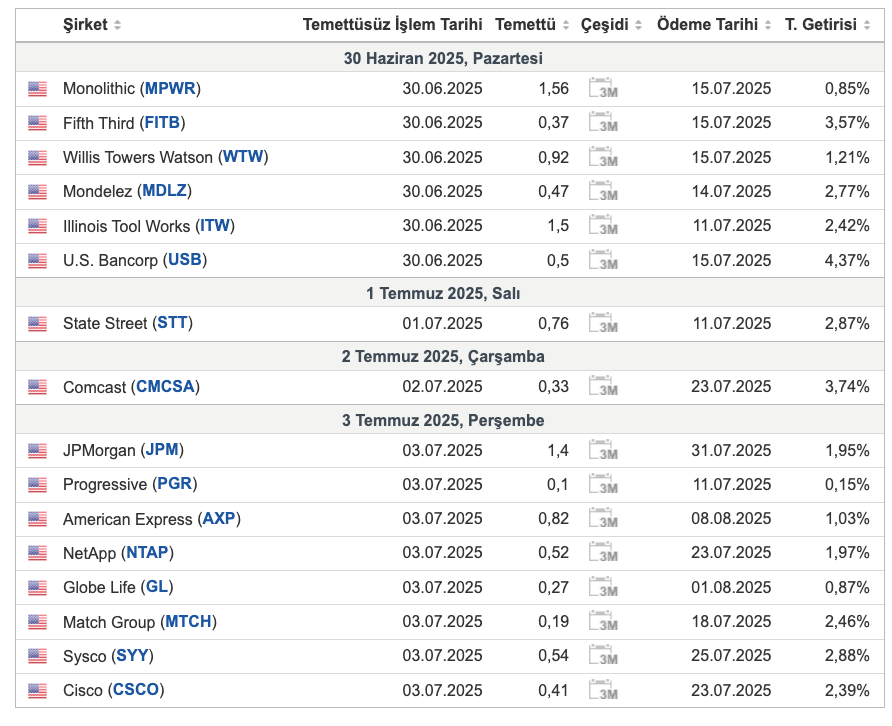Click the 3M calendar icon in NetApp row

pyautogui.click(x=603, y=552)
